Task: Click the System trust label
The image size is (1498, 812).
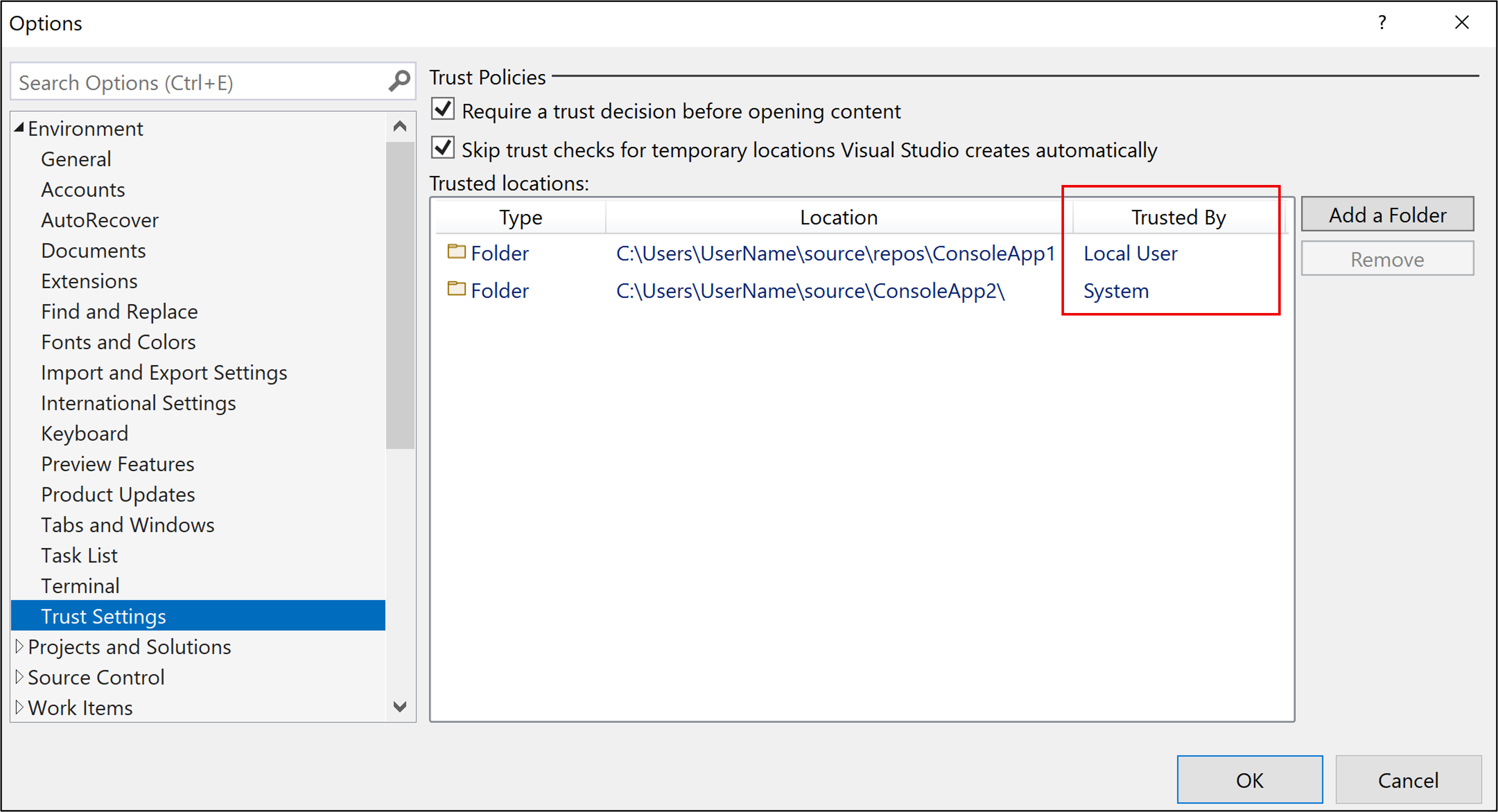Action: [1116, 291]
